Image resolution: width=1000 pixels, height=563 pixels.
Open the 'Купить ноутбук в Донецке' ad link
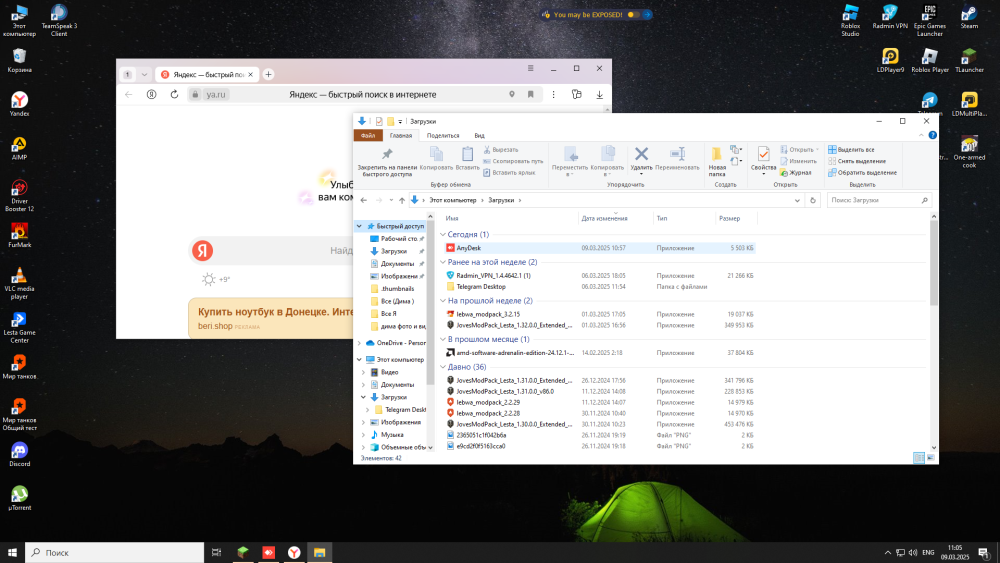pos(276,312)
